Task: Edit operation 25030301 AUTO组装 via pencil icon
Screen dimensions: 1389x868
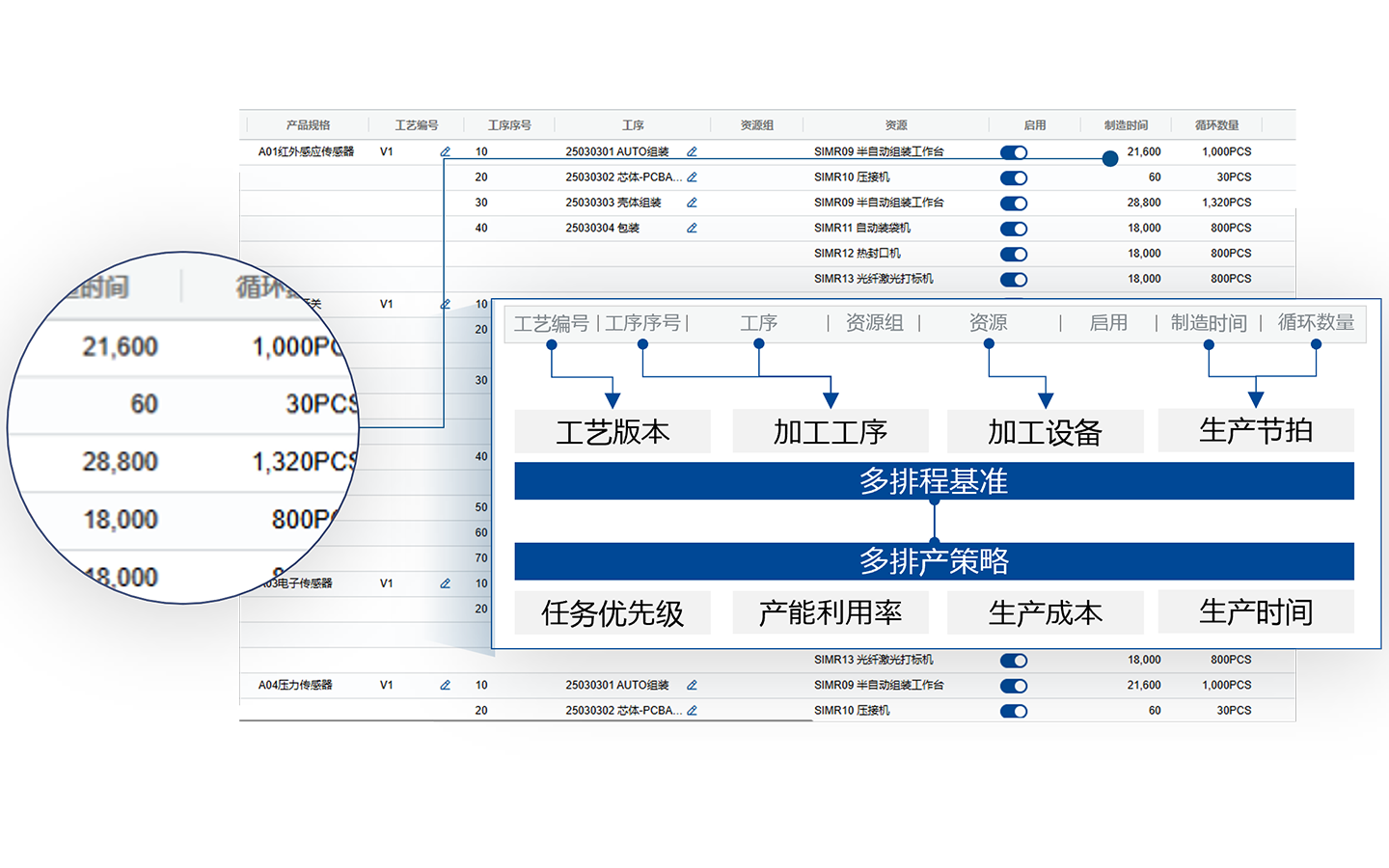Action: point(692,151)
